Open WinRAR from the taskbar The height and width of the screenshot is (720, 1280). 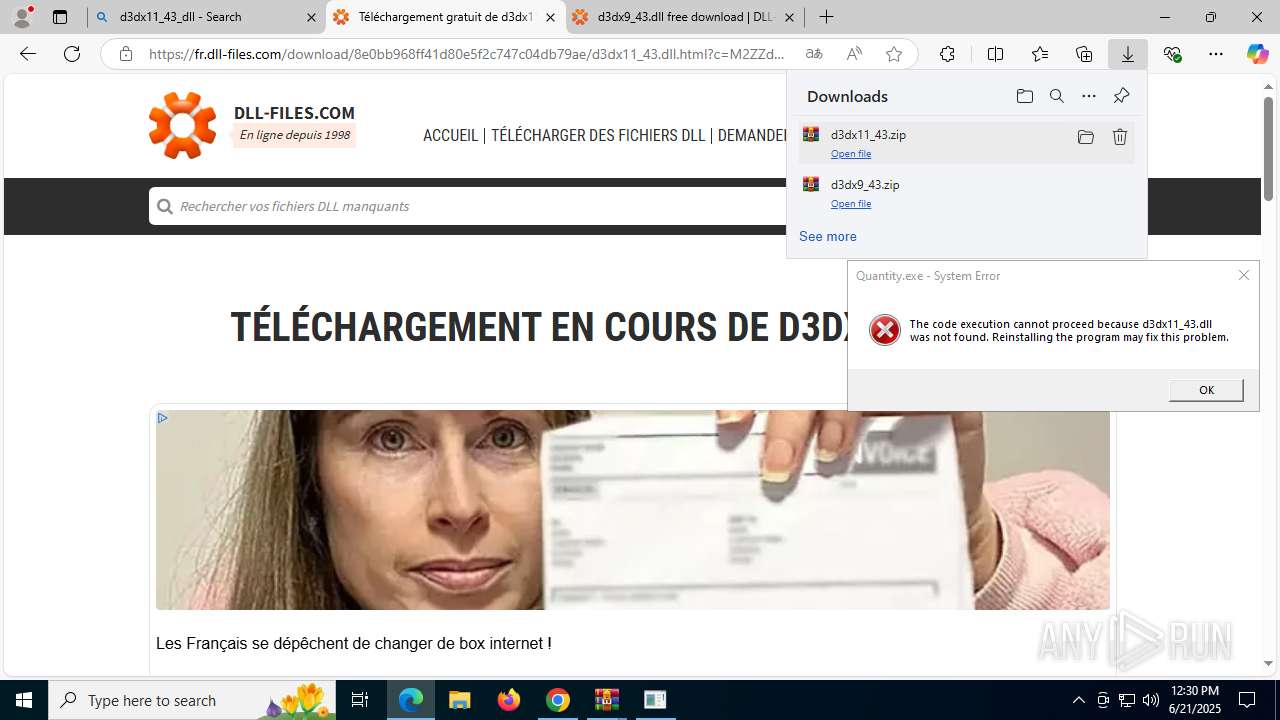(607, 700)
